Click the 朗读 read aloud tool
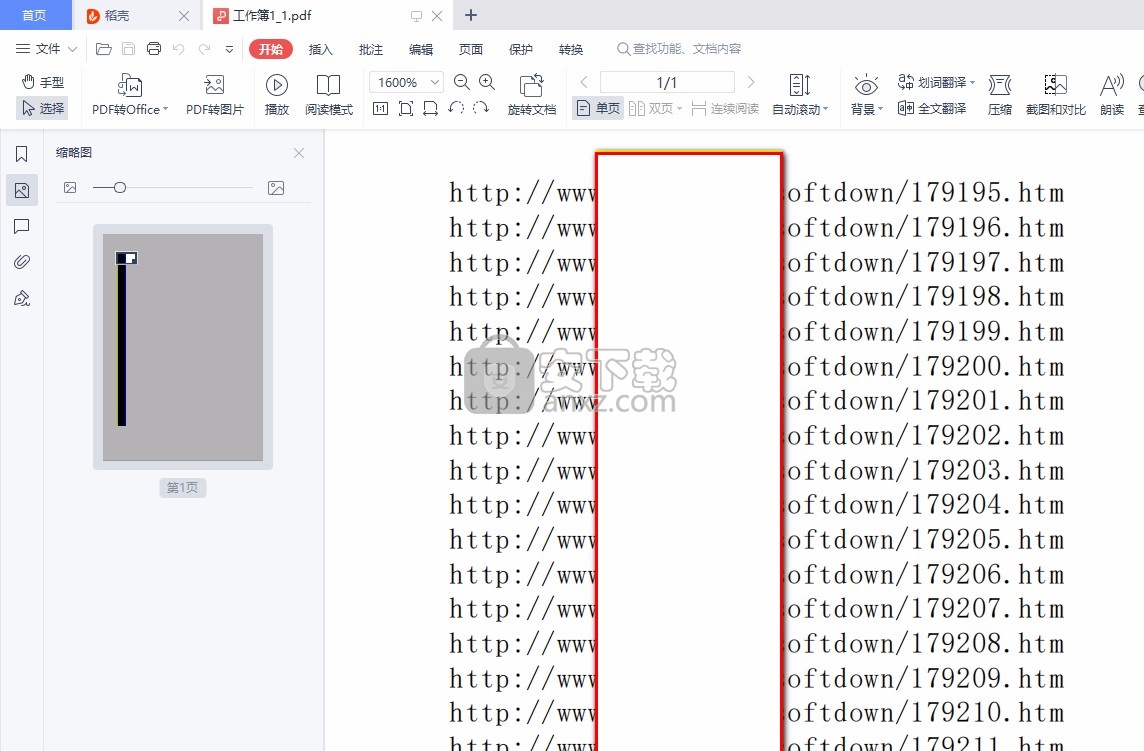 pos(1111,95)
